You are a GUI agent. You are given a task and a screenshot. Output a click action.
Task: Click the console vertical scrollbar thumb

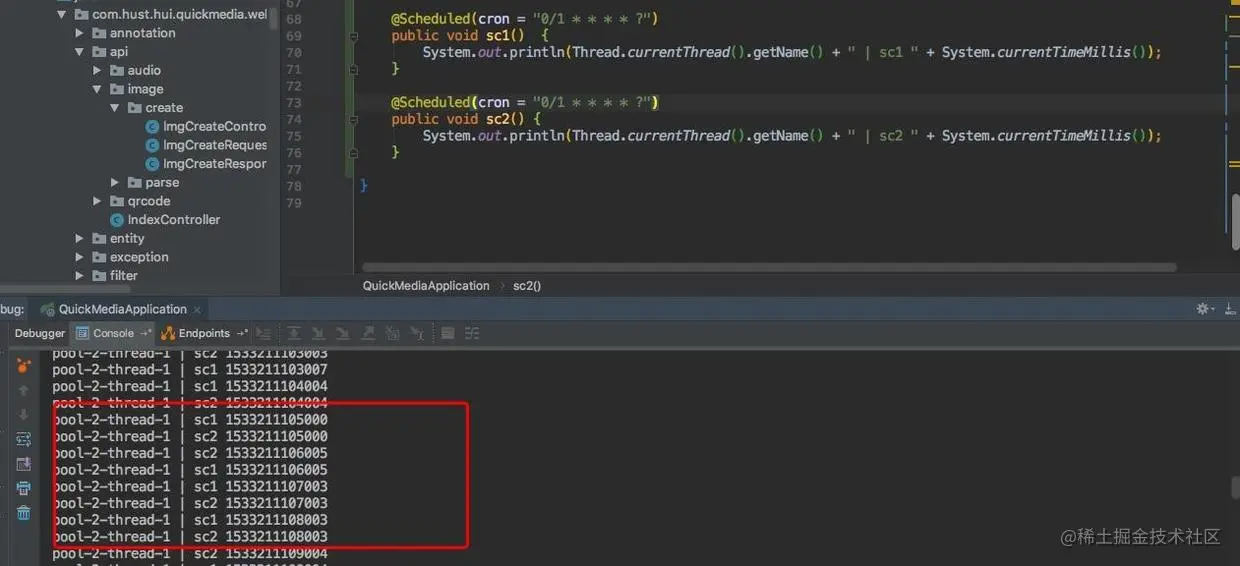(x=1235, y=487)
